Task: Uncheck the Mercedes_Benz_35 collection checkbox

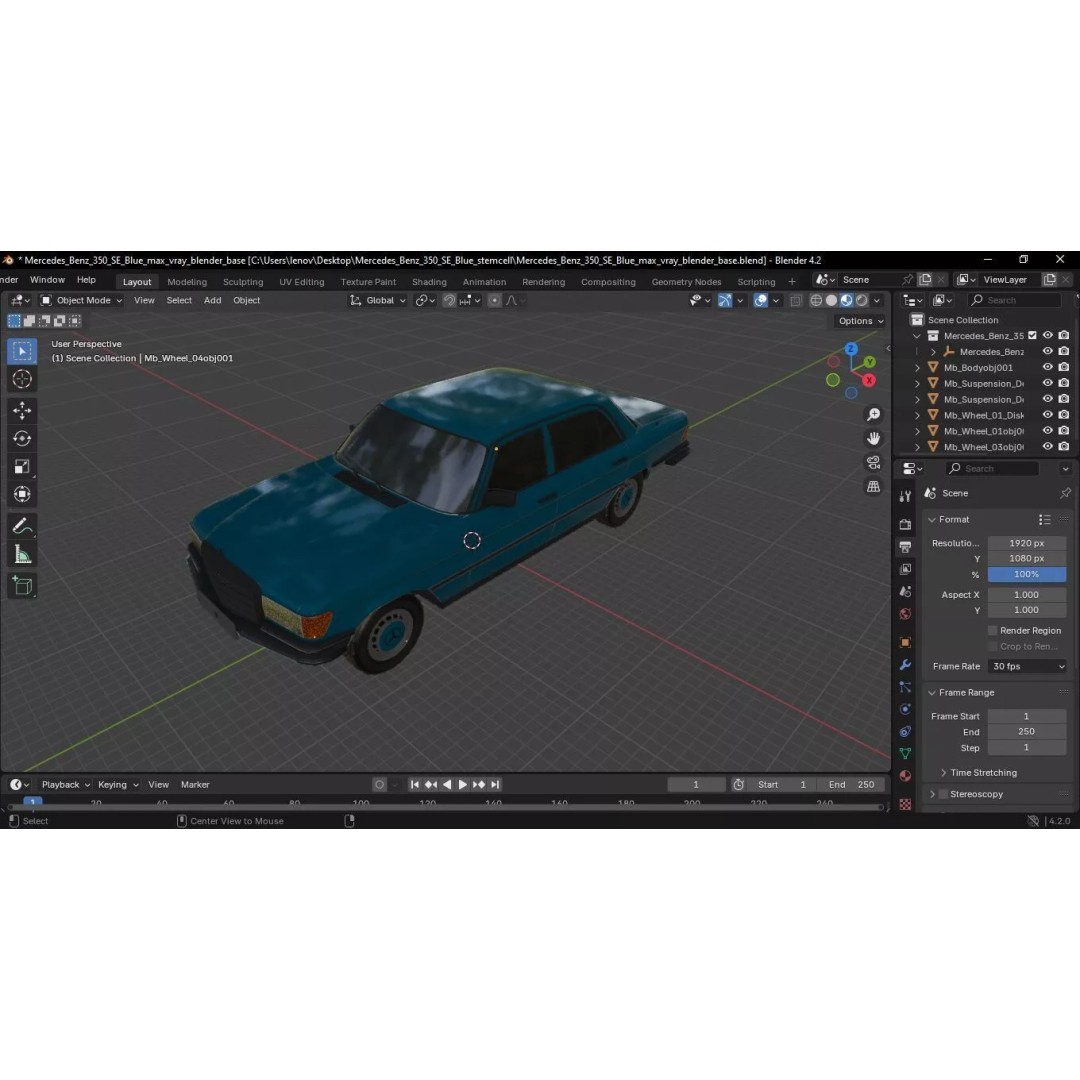Action: click(1032, 335)
